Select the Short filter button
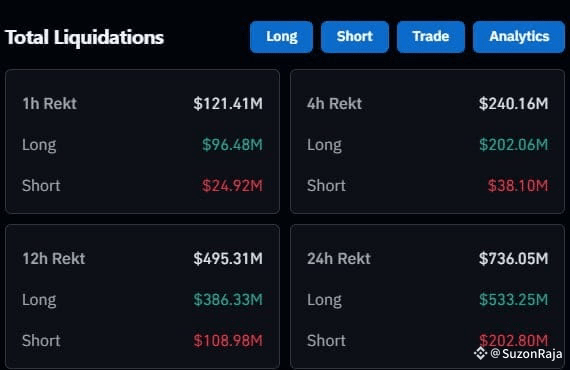 (355, 37)
